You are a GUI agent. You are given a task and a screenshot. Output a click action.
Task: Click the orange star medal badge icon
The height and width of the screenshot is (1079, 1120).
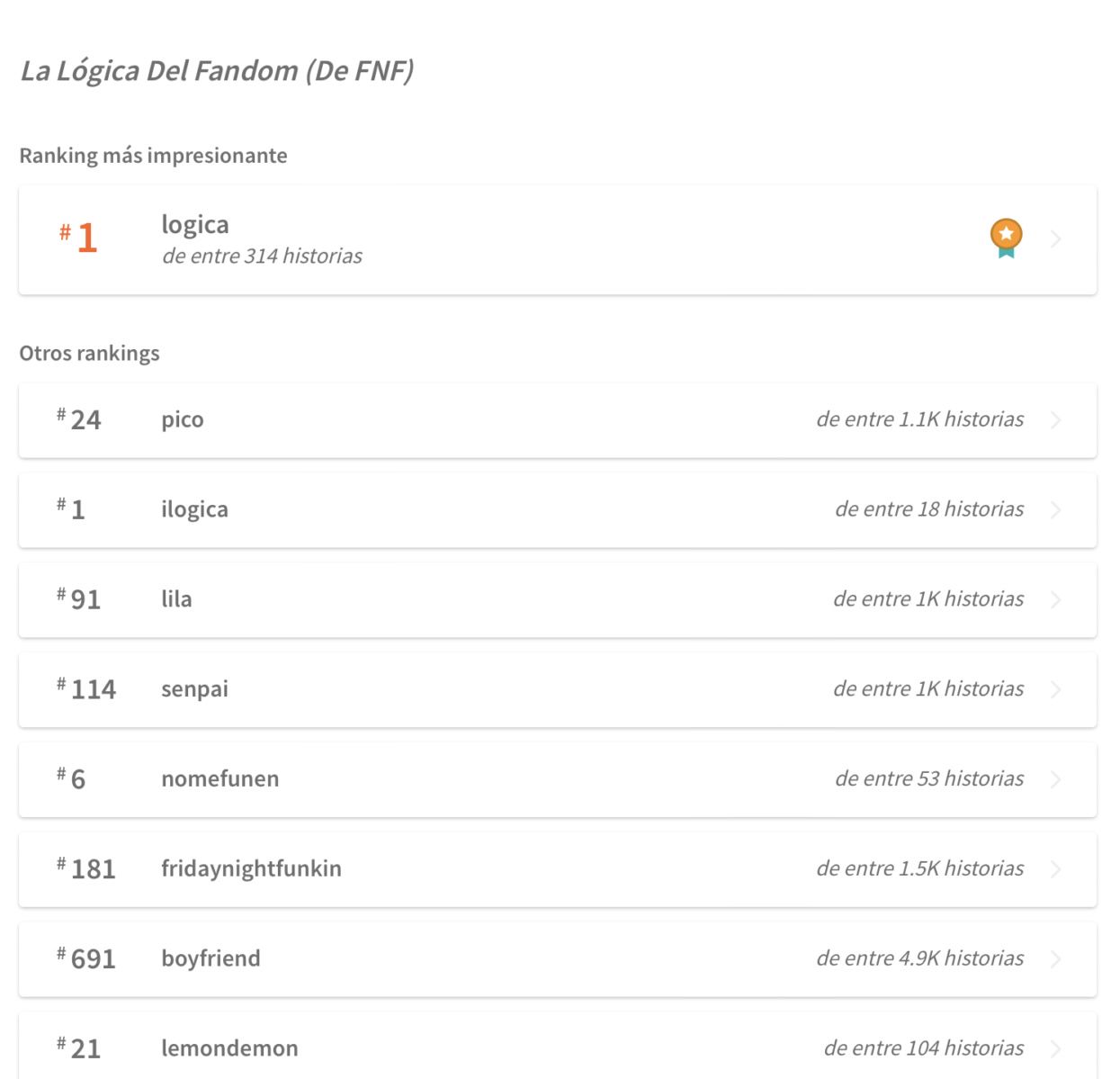click(x=1006, y=238)
